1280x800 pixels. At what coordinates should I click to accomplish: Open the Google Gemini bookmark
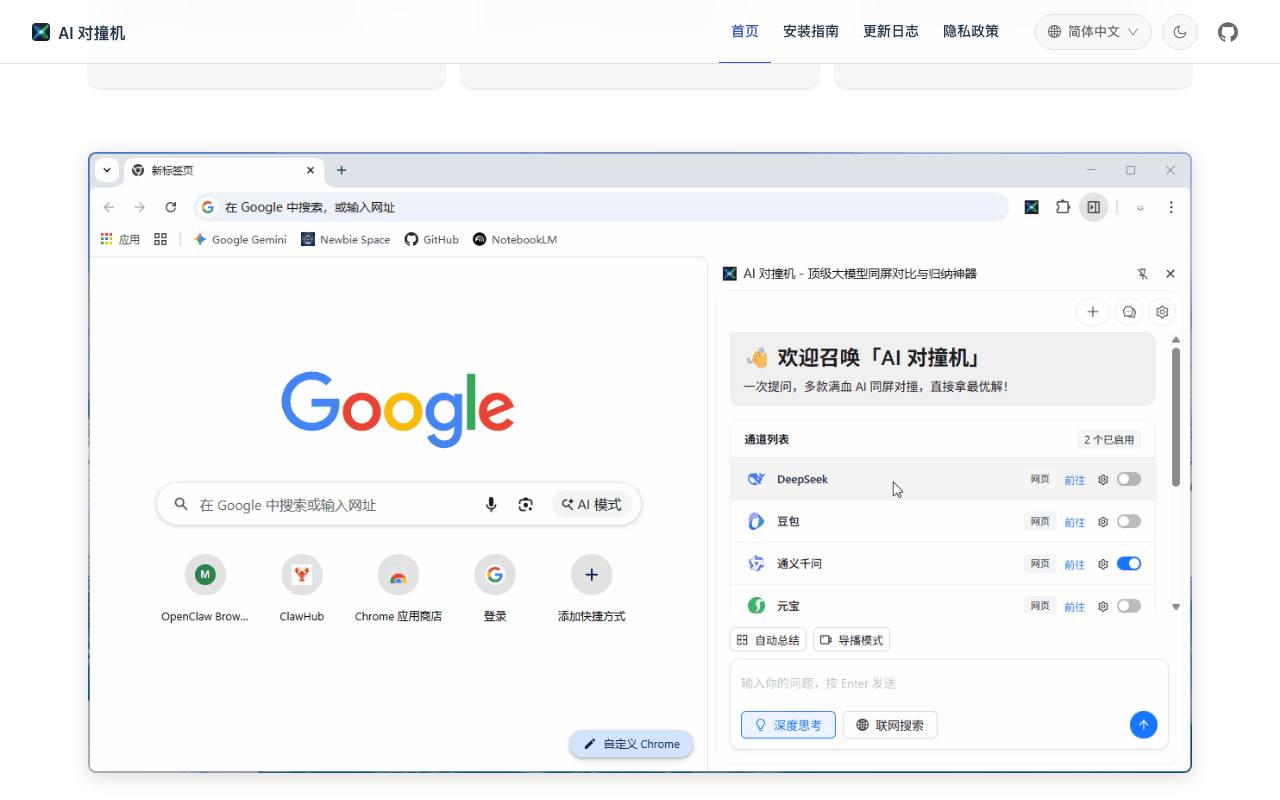(240, 239)
